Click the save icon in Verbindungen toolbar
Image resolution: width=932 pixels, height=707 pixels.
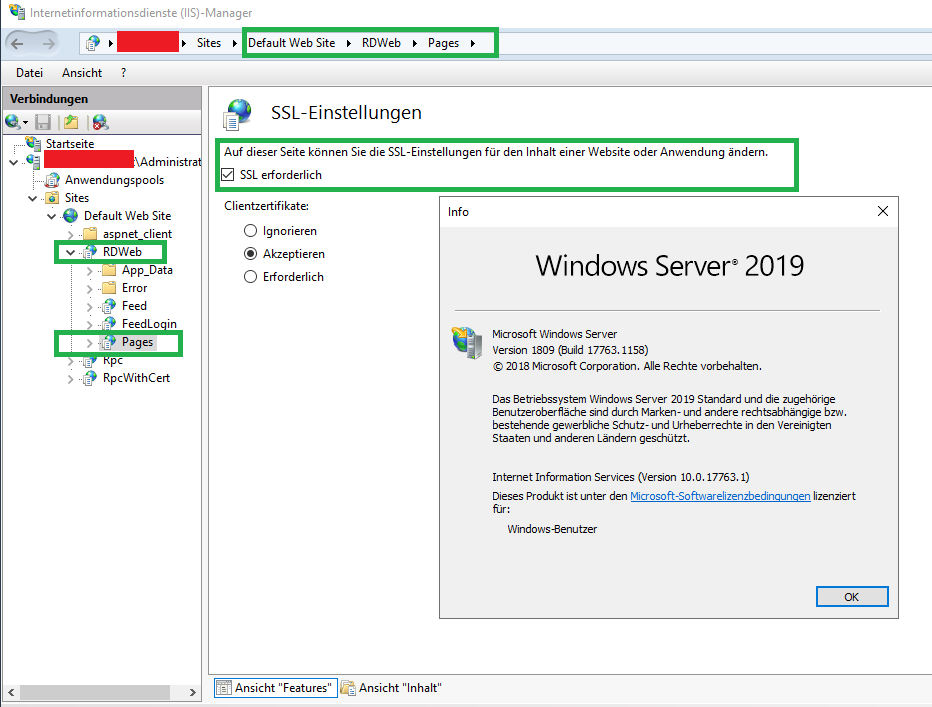43,122
